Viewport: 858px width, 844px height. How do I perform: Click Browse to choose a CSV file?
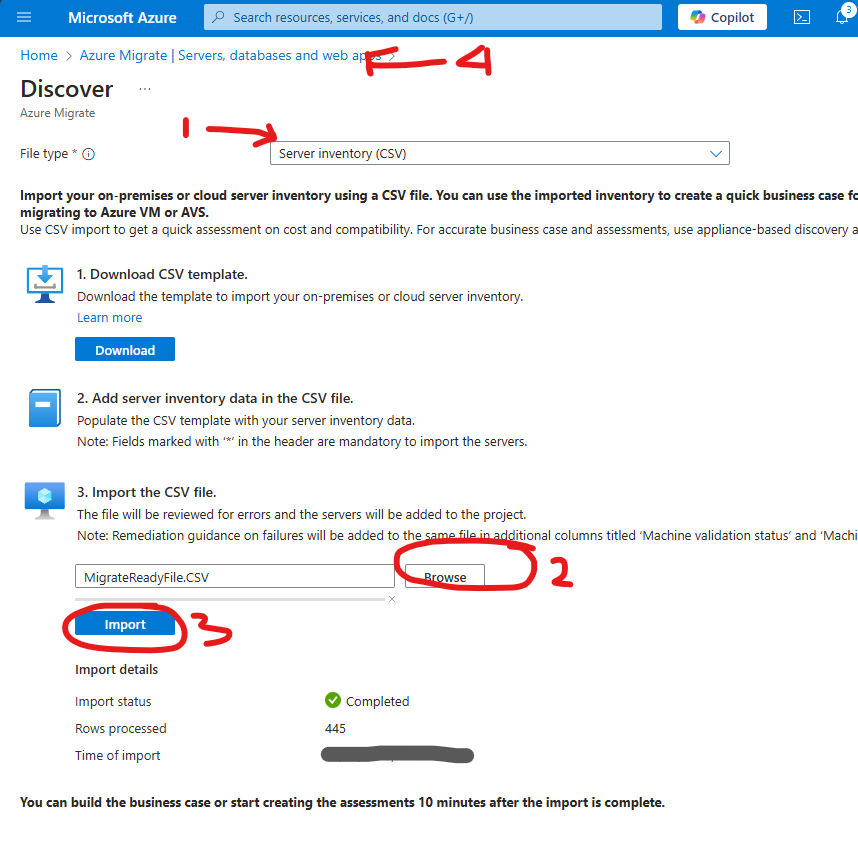click(x=445, y=577)
